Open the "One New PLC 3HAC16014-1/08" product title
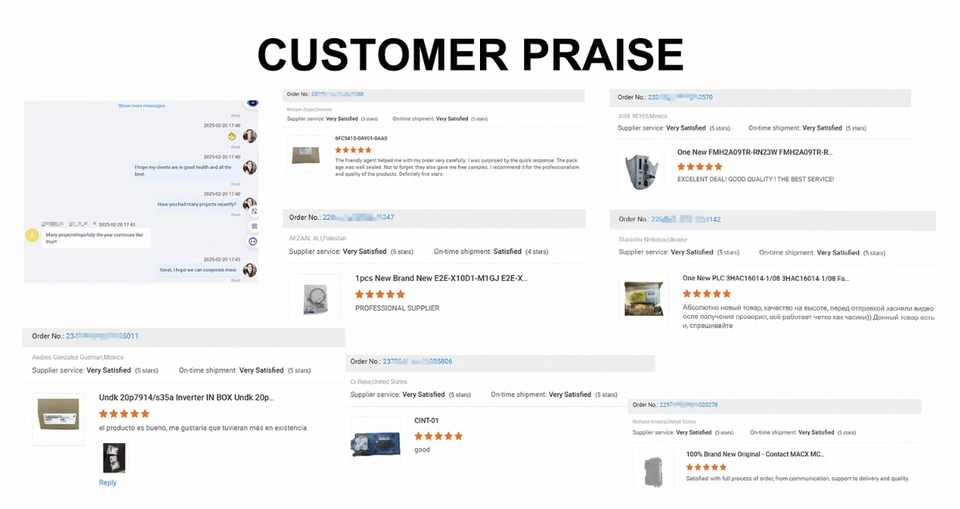 point(766,278)
